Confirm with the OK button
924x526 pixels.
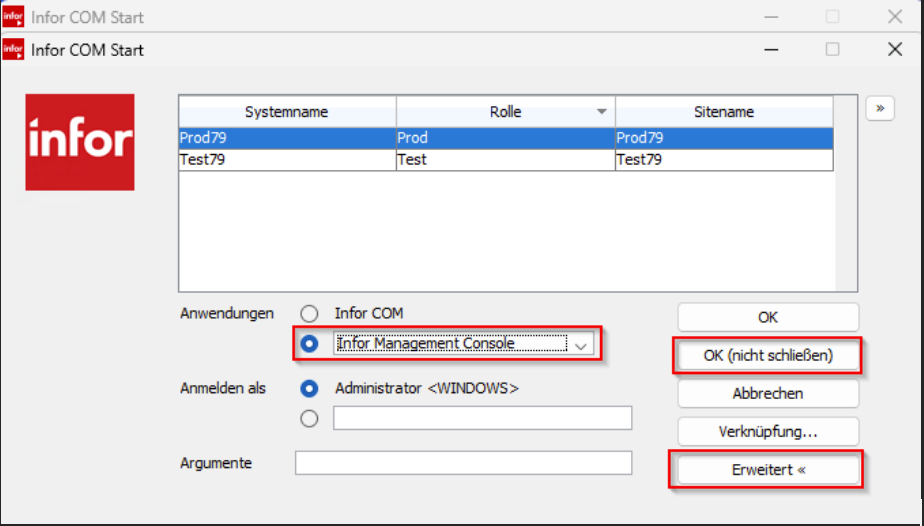click(768, 317)
